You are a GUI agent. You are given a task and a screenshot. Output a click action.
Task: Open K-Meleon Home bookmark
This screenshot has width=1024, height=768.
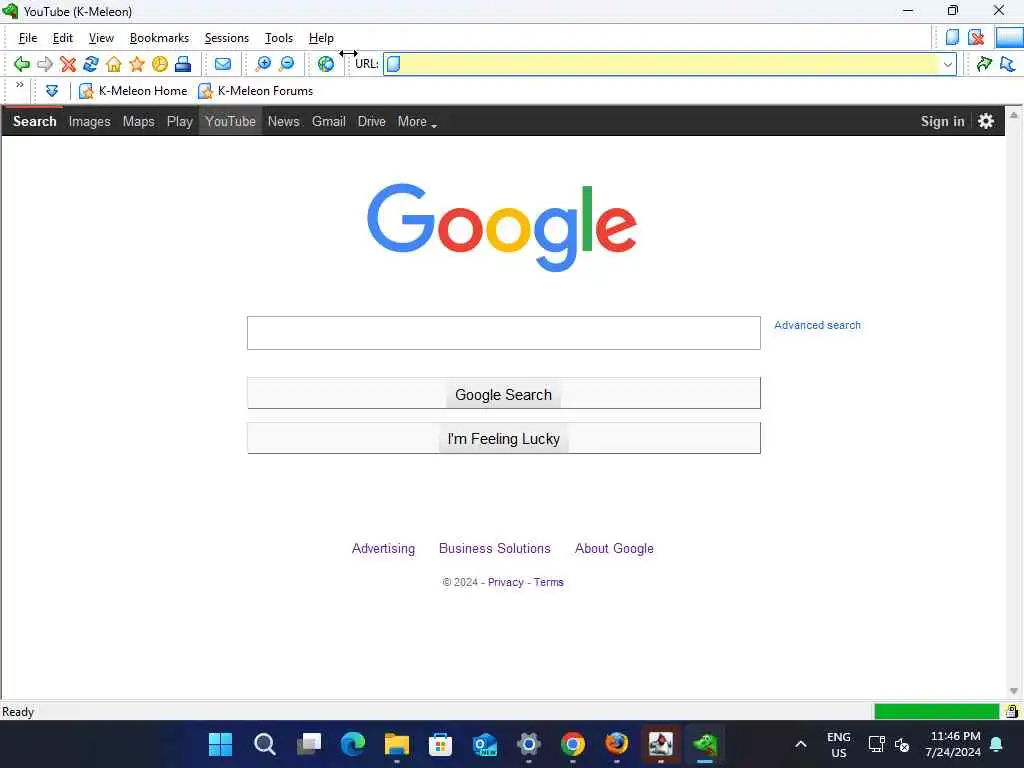(x=133, y=91)
